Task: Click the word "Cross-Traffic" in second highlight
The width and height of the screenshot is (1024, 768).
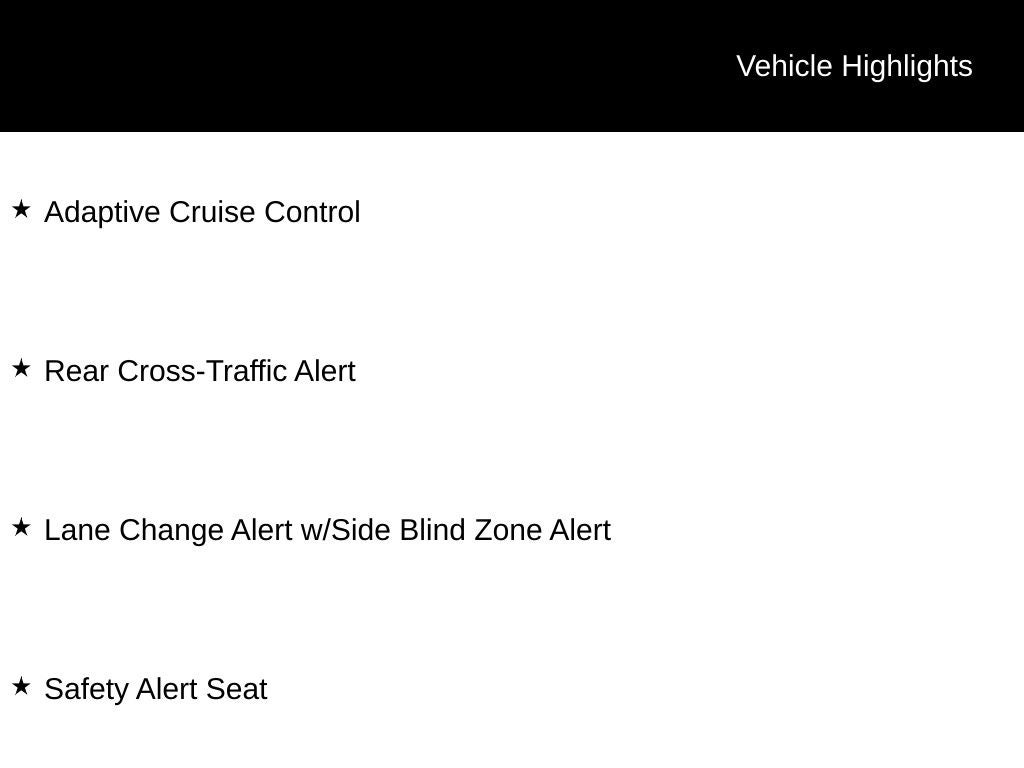Action: coord(201,371)
